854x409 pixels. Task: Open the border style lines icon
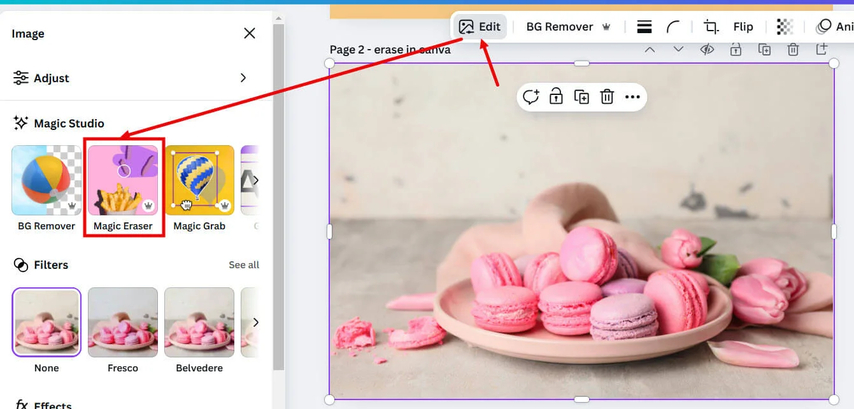pyautogui.click(x=644, y=27)
